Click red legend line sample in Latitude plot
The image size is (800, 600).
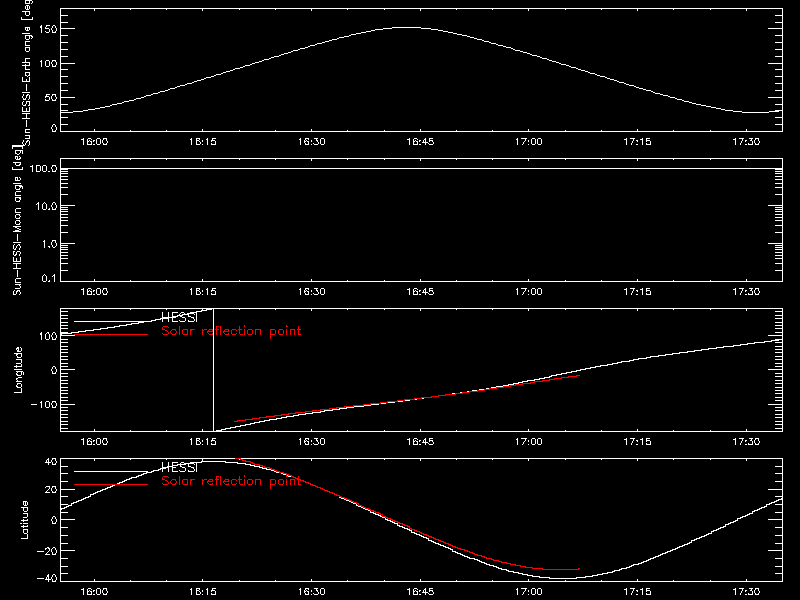pos(111,485)
